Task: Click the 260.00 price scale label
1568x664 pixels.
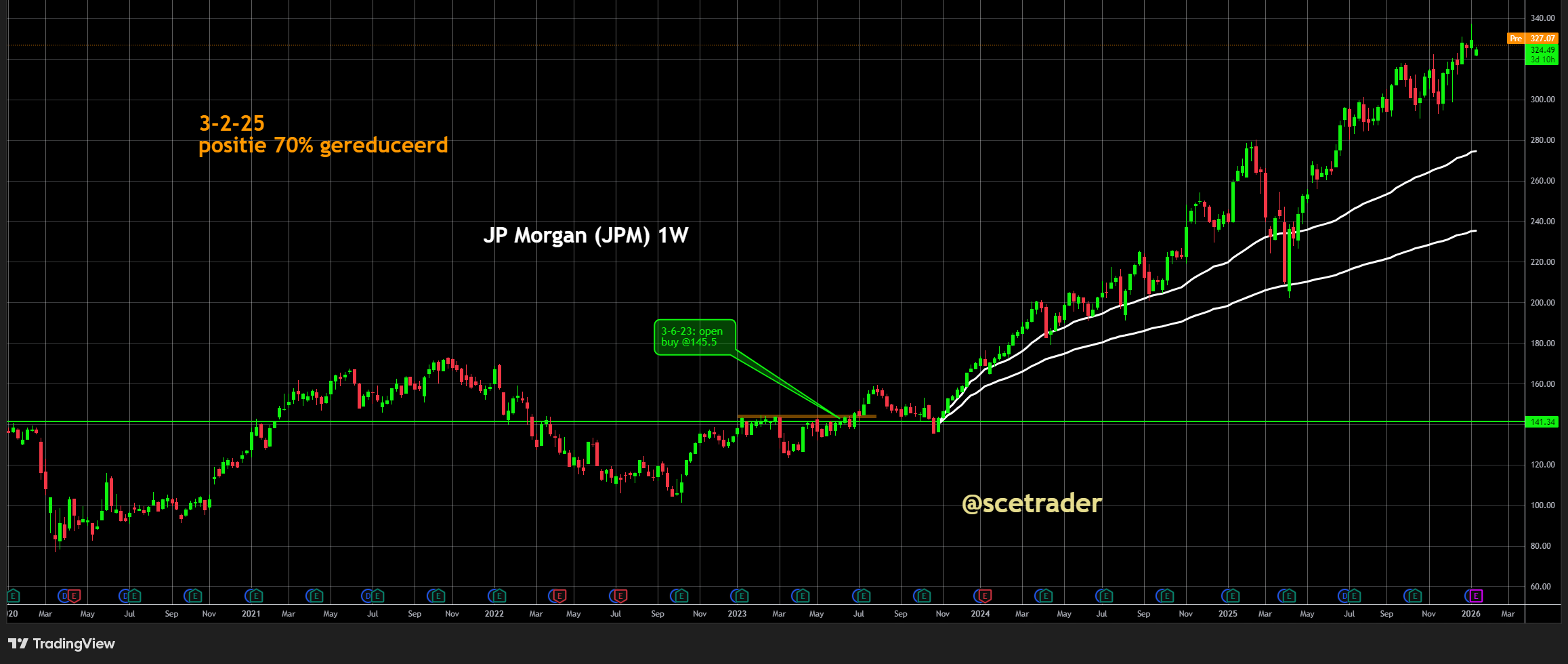Action: click(1543, 181)
